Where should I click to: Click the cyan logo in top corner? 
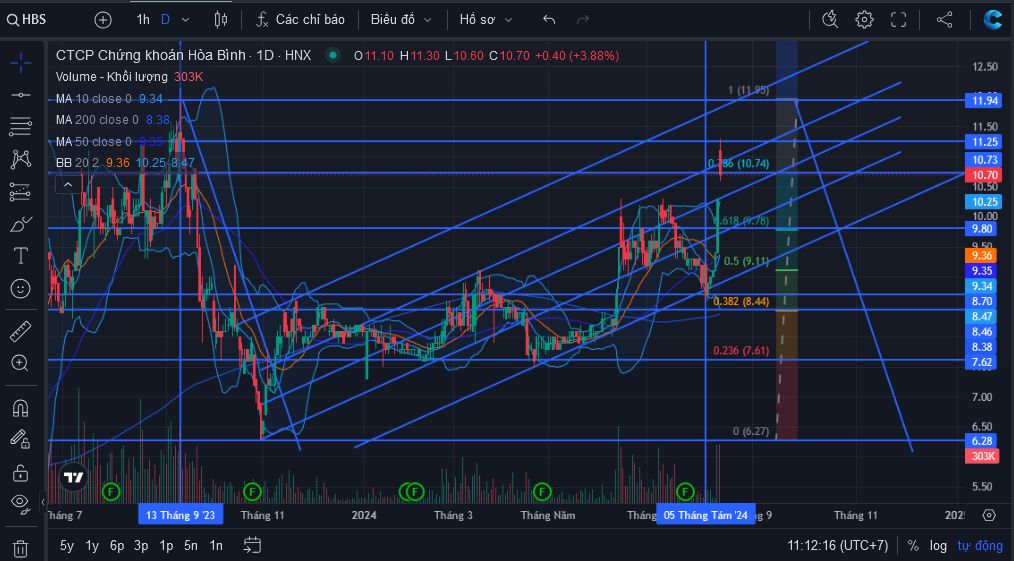point(993,19)
